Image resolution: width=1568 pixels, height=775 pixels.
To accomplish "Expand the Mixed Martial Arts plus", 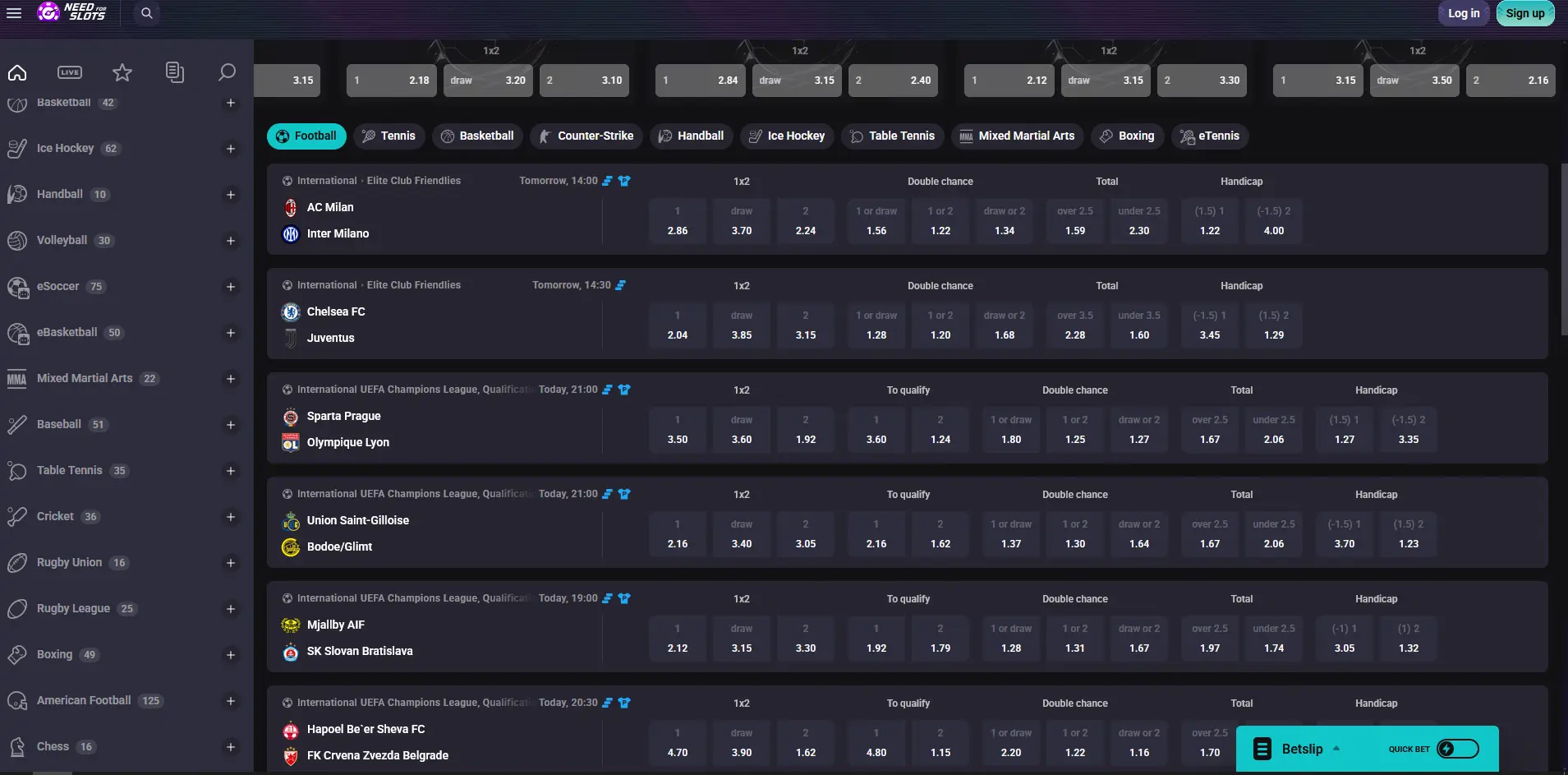I will point(231,379).
